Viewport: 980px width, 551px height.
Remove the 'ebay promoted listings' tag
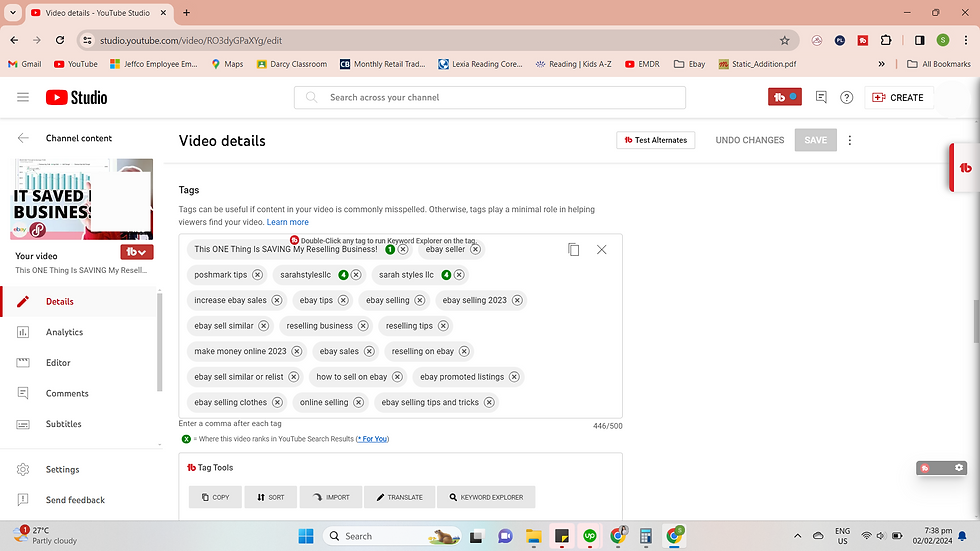[x=514, y=377]
